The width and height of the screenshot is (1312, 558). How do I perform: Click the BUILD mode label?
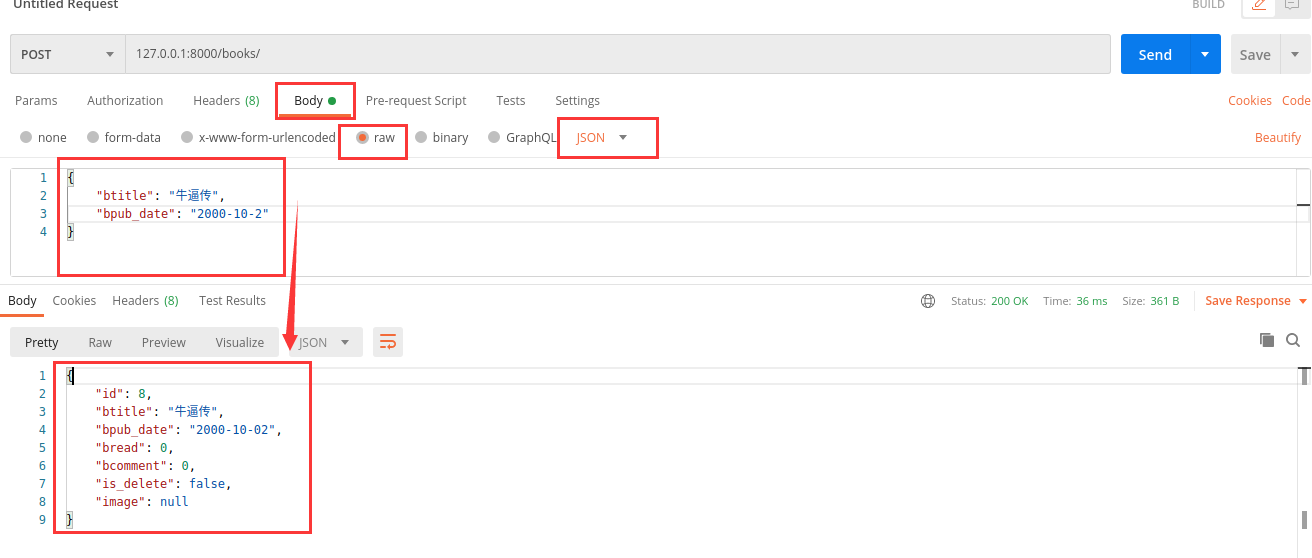1208,5
